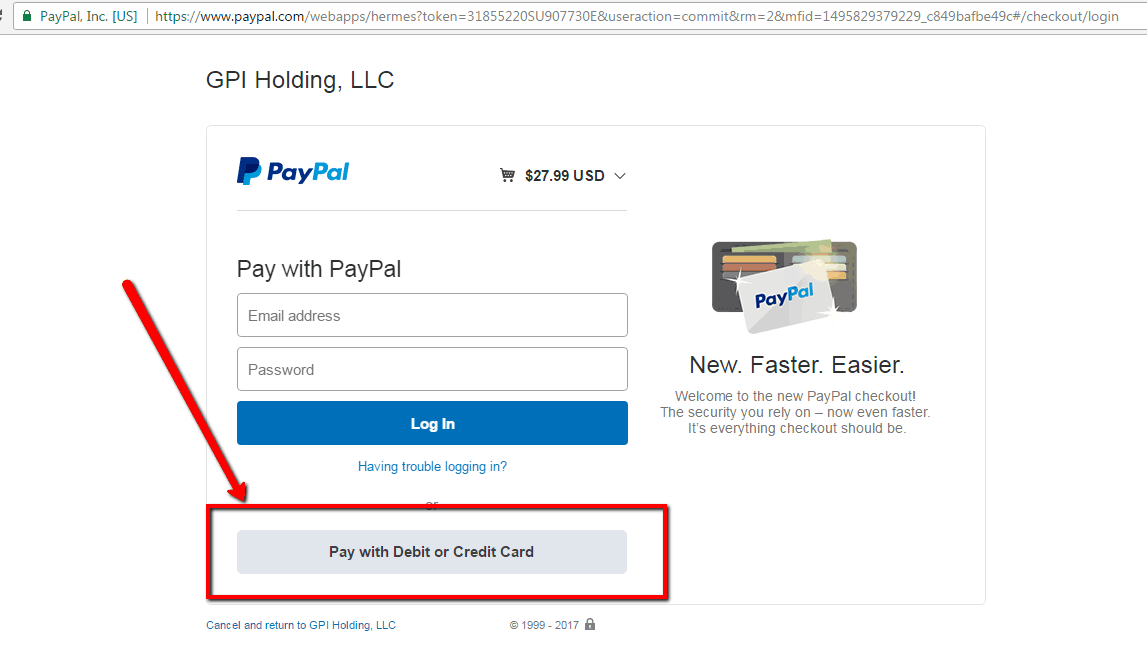
Task: Click the padlock icon beside copyright
Action: pyautogui.click(x=590, y=625)
